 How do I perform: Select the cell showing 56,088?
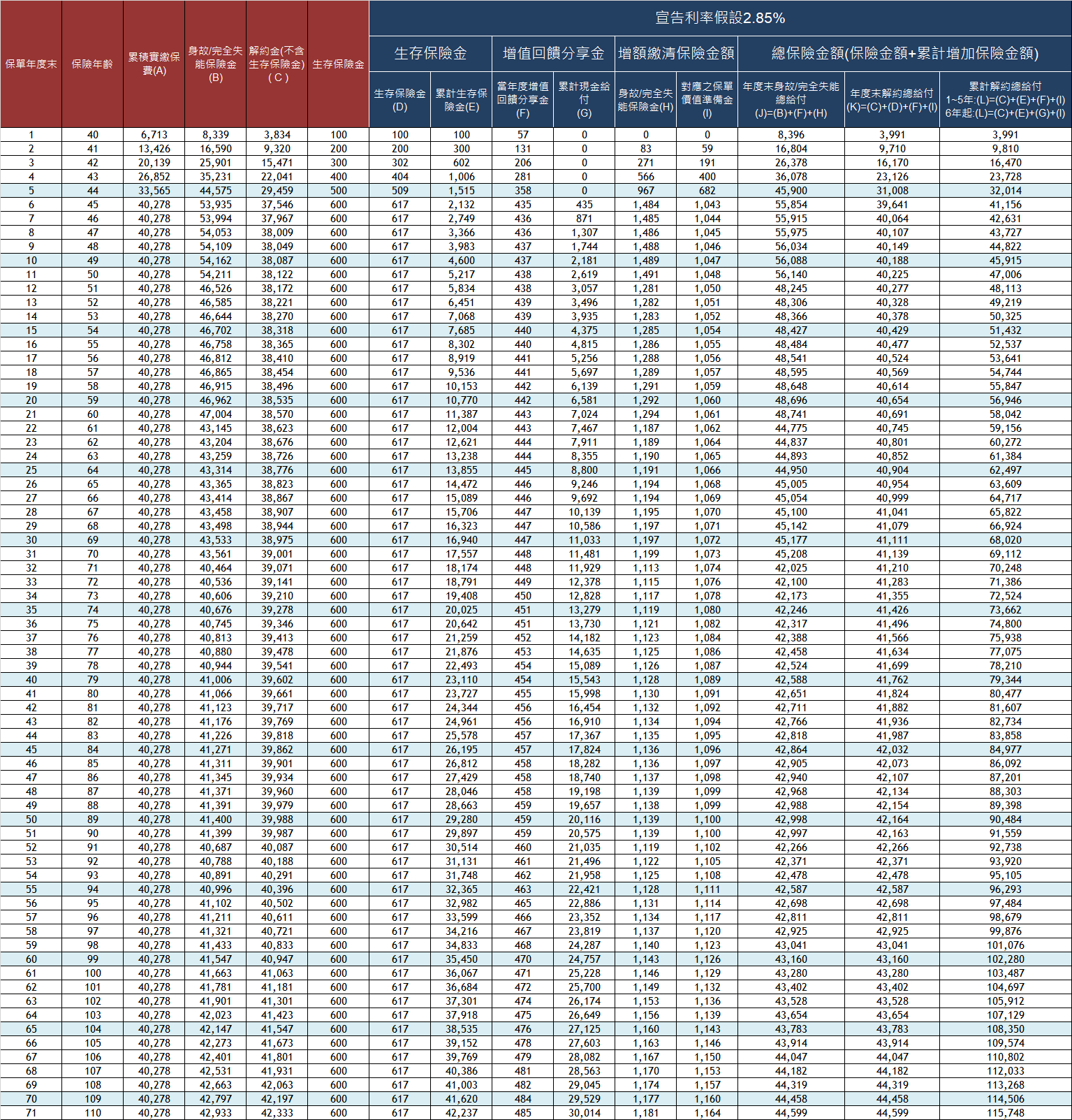(791, 261)
